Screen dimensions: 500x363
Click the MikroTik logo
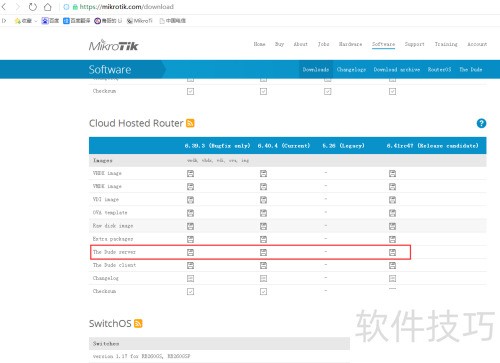click(113, 45)
